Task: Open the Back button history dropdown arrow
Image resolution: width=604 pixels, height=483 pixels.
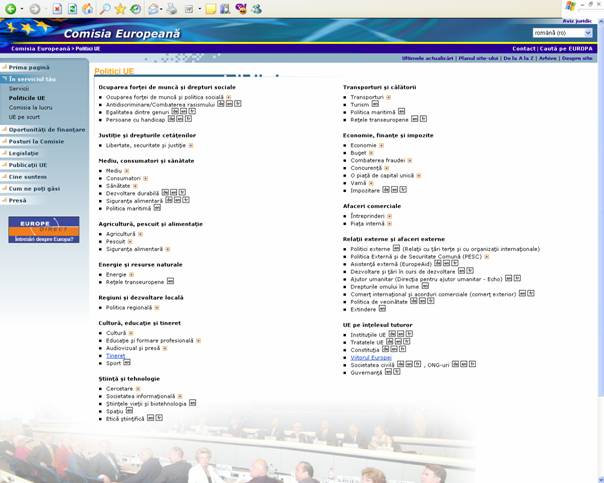Action: pyautogui.click(x=22, y=9)
